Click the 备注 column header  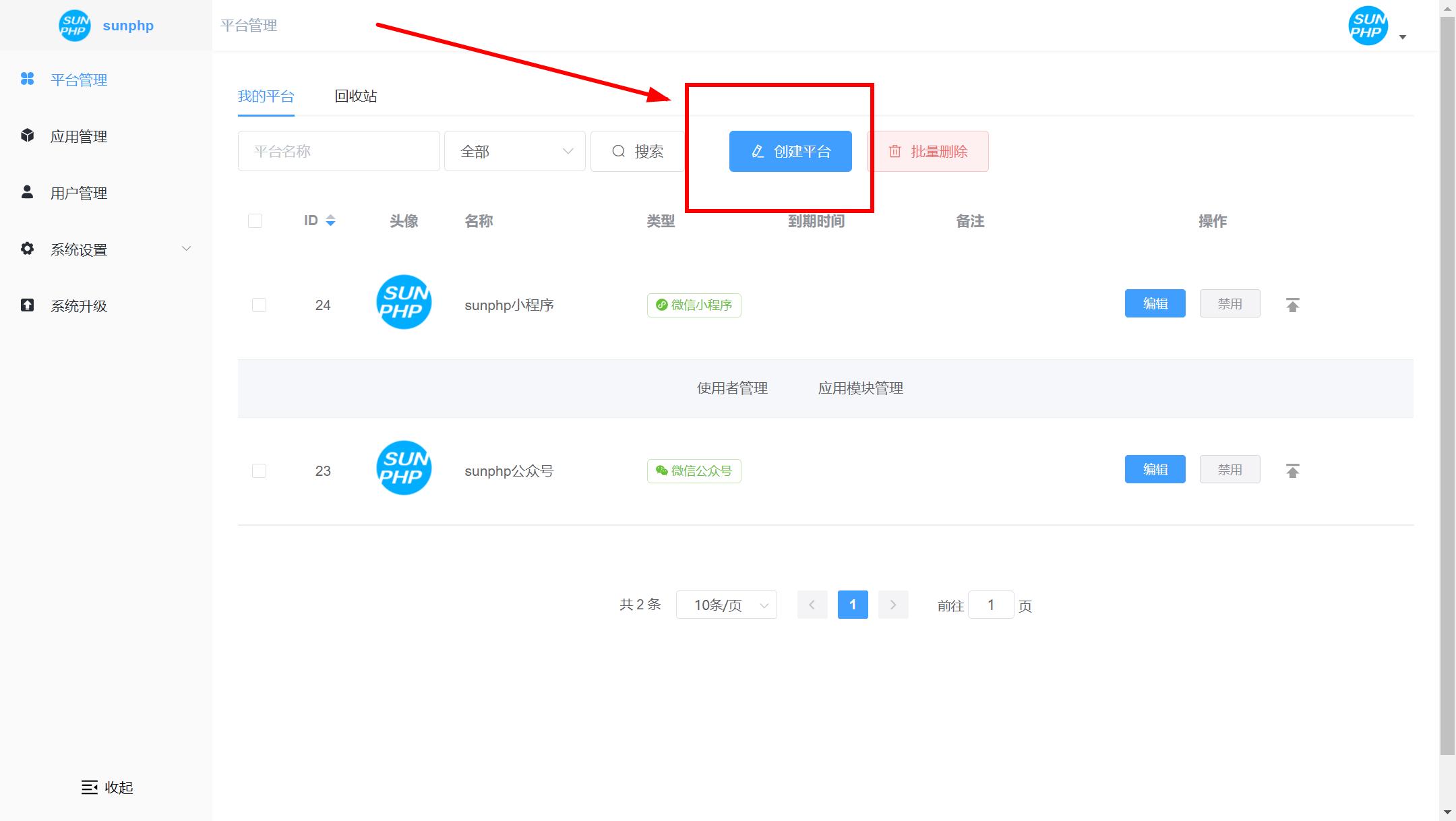pyautogui.click(x=970, y=220)
